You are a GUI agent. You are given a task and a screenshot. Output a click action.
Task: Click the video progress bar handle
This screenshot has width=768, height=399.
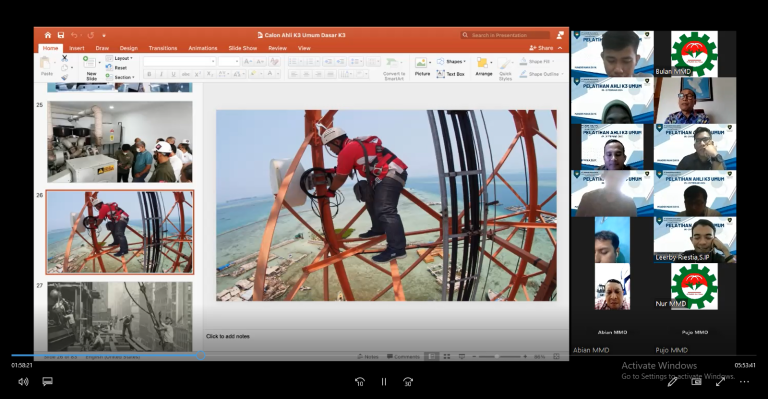(201, 355)
